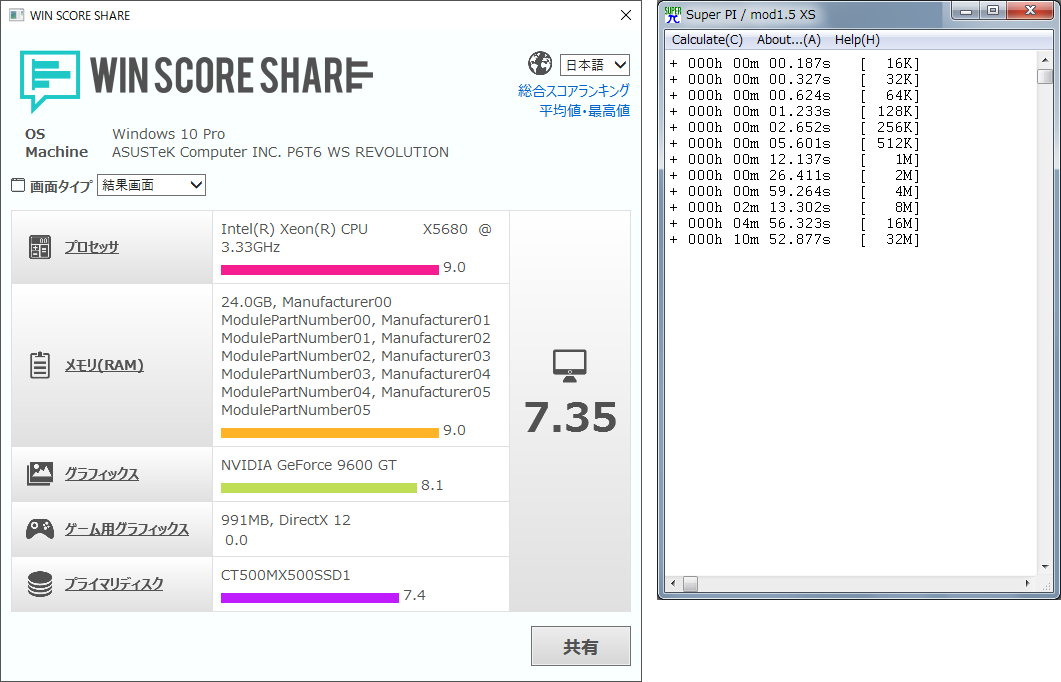Open the プロセッサ link
This screenshot has height=682, width=1061.
(x=91, y=247)
